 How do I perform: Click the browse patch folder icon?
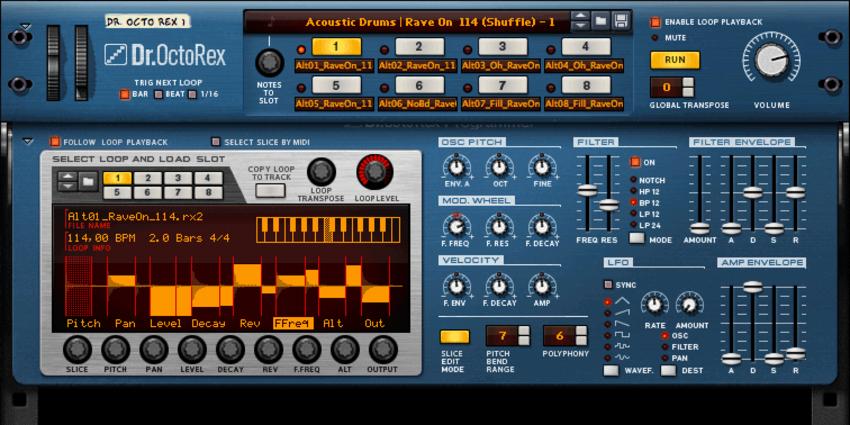click(x=601, y=21)
